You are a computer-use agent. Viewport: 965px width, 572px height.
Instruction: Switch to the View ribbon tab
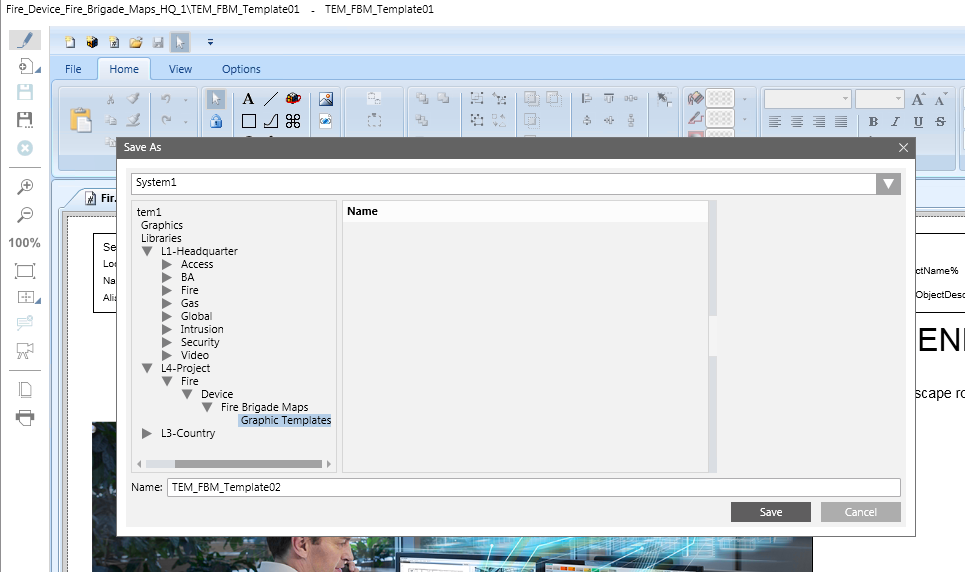click(x=180, y=69)
